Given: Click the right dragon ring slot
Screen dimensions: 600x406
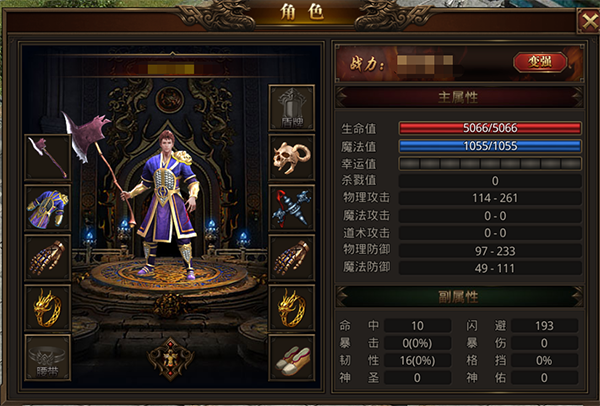Looking at the screenshot, I should pos(292,308).
